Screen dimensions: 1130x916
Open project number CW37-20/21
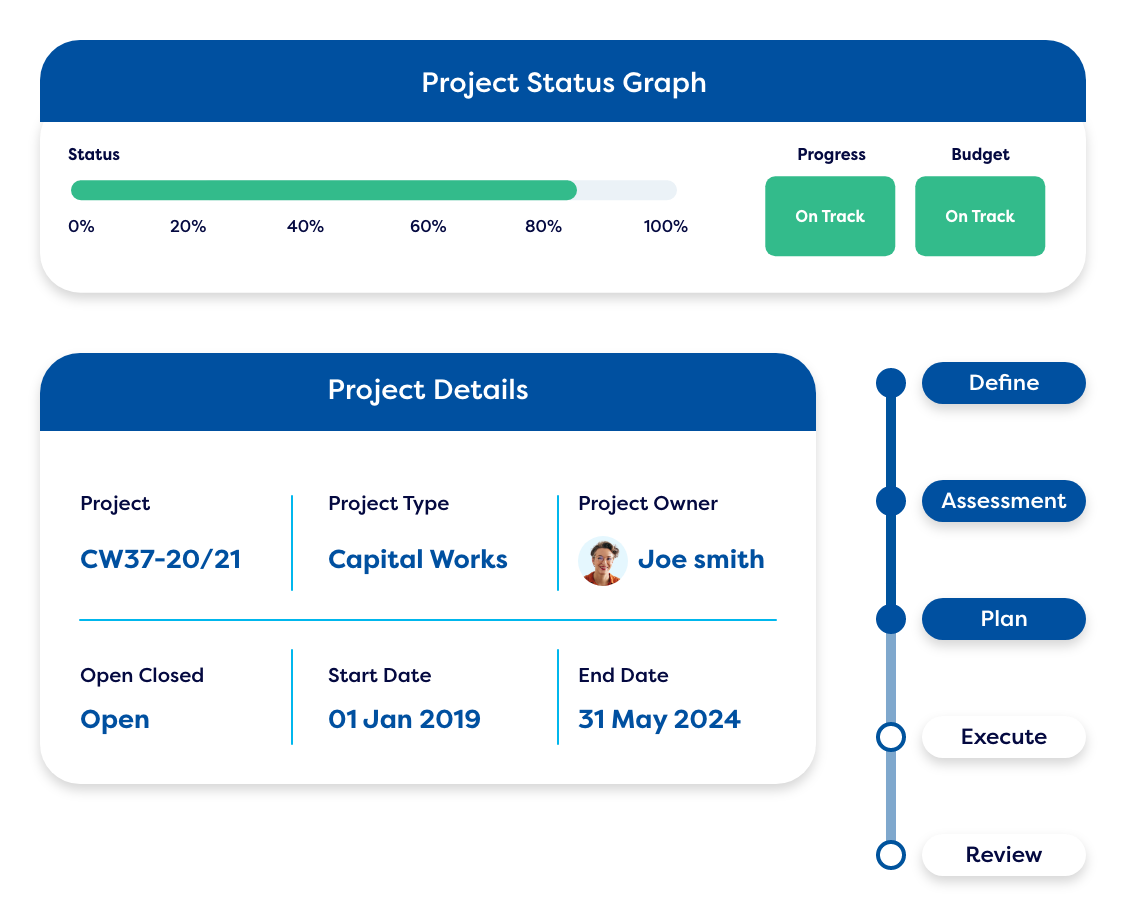[x=161, y=559]
